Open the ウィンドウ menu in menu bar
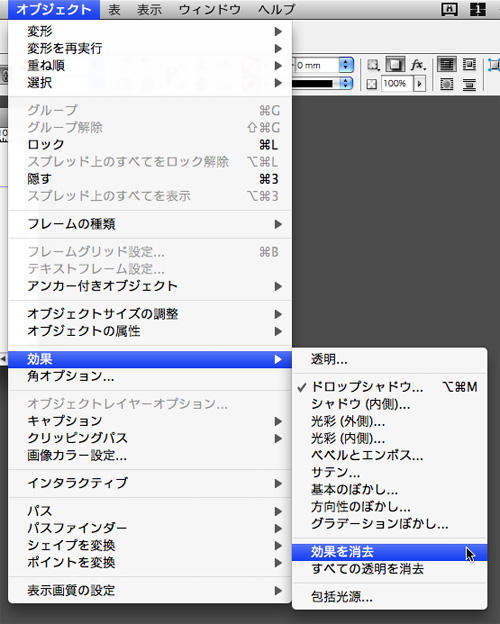The width and height of the screenshot is (500, 624). tap(209, 10)
